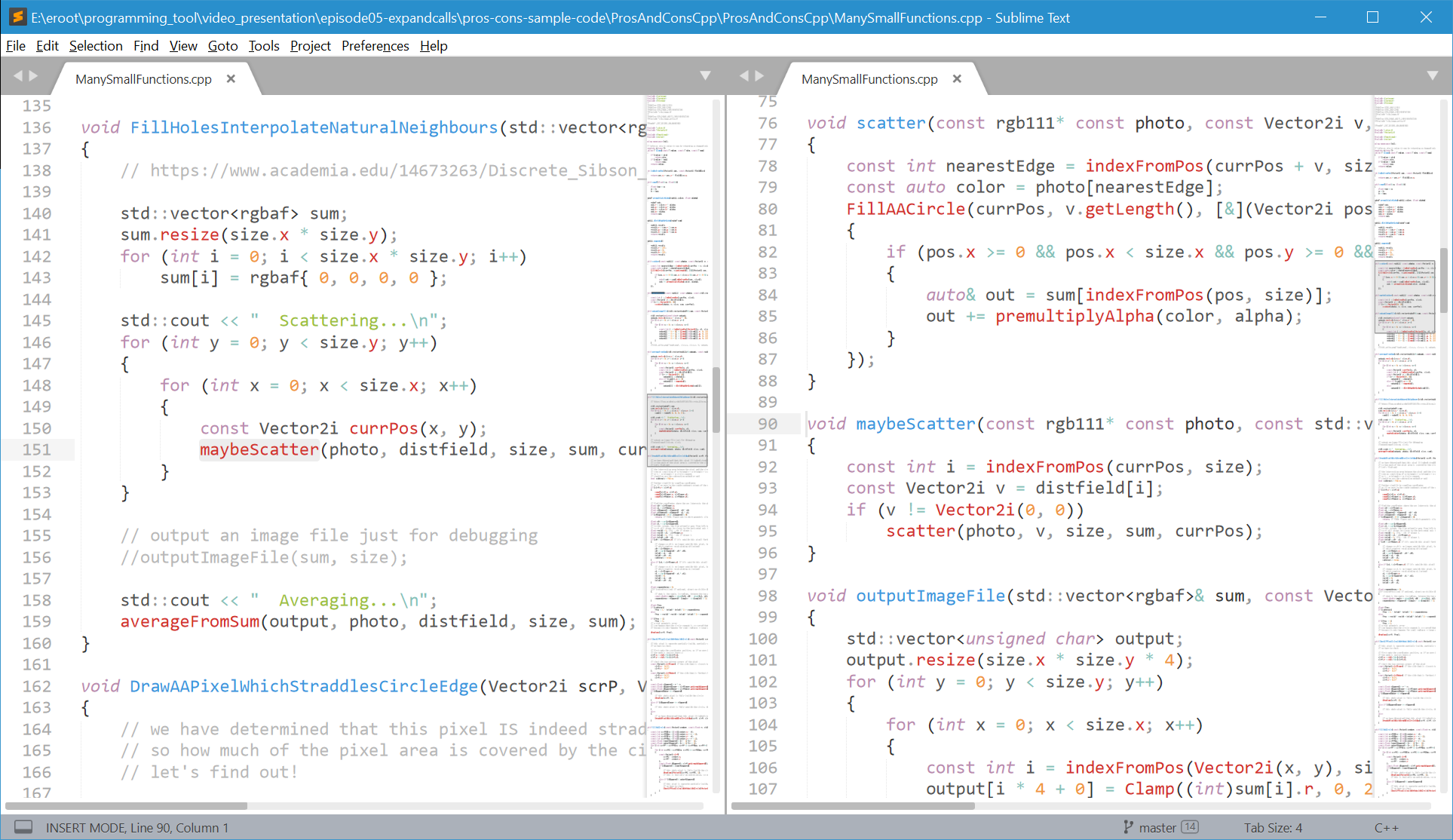Open the Tools menu

[x=264, y=46]
